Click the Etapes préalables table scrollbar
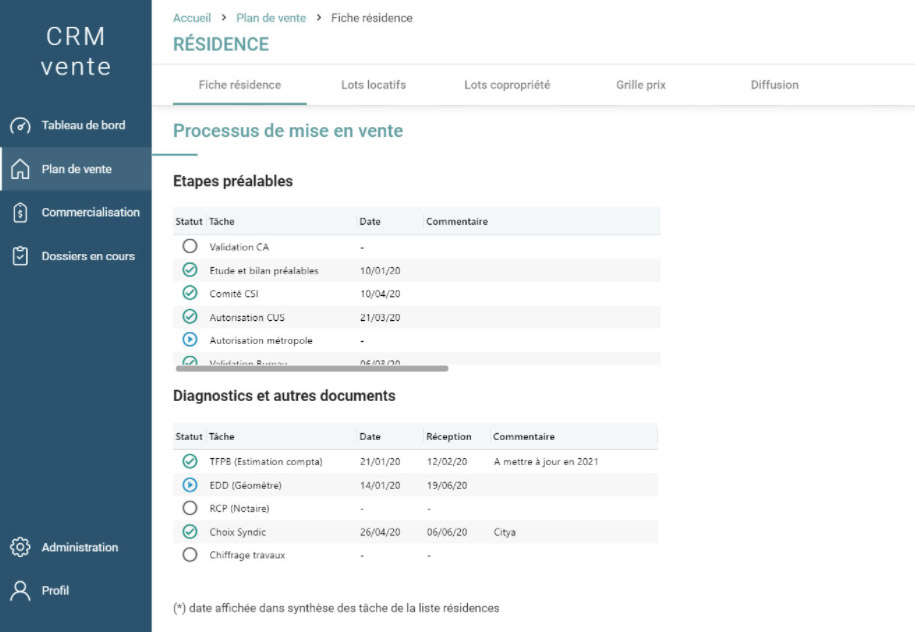Image resolution: width=915 pixels, height=632 pixels. tap(312, 368)
